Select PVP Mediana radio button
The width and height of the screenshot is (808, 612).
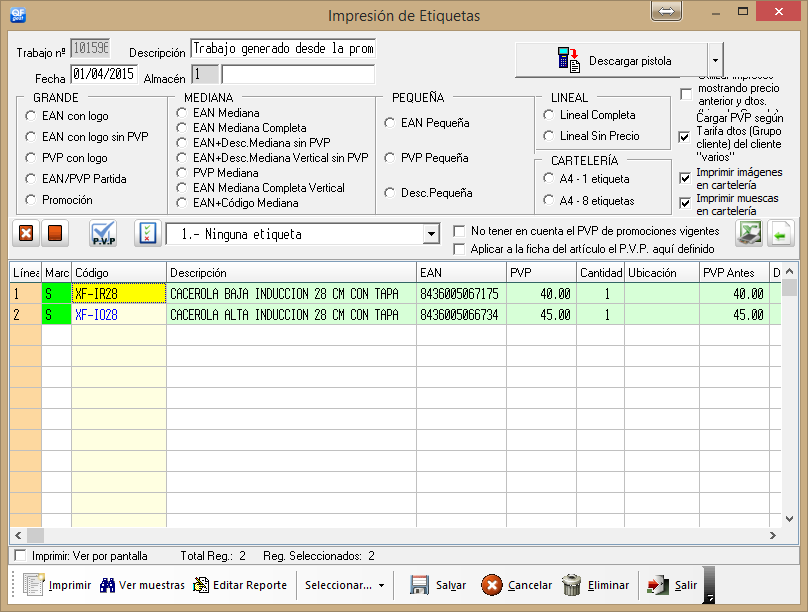pyautogui.click(x=181, y=173)
